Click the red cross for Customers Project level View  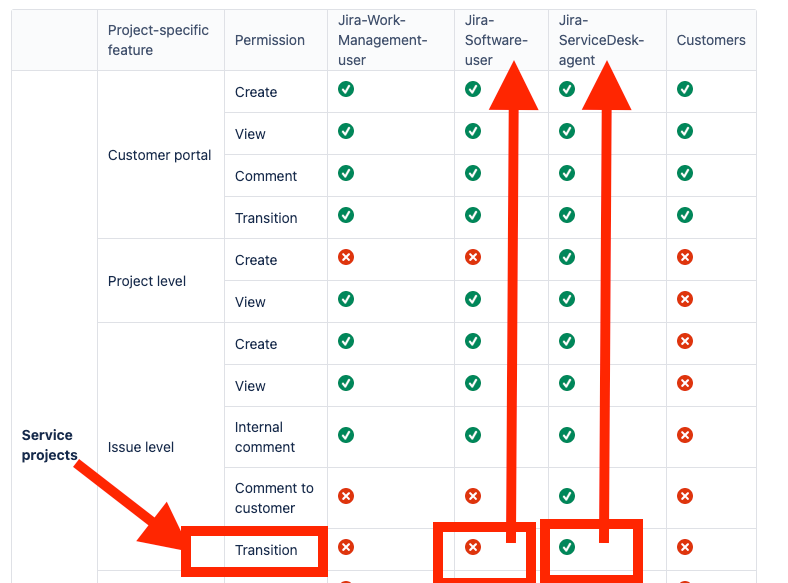pyautogui.click(x=684, y=300)
